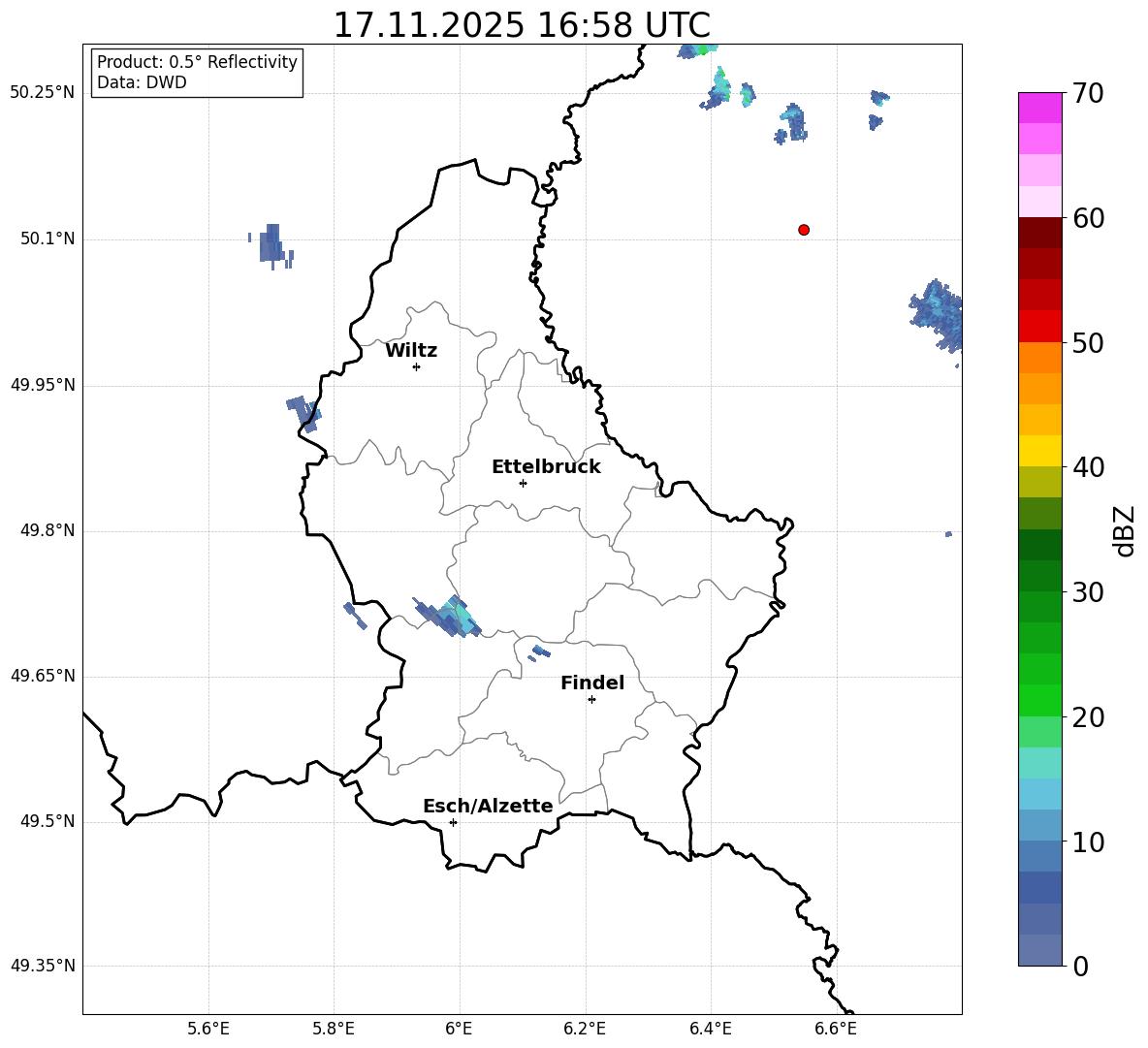Image resolution: width=1148 pixels, height=1048 pixels.
Task: Click the 6.6°E longitude label
Action: click(x=836, y=1029)
